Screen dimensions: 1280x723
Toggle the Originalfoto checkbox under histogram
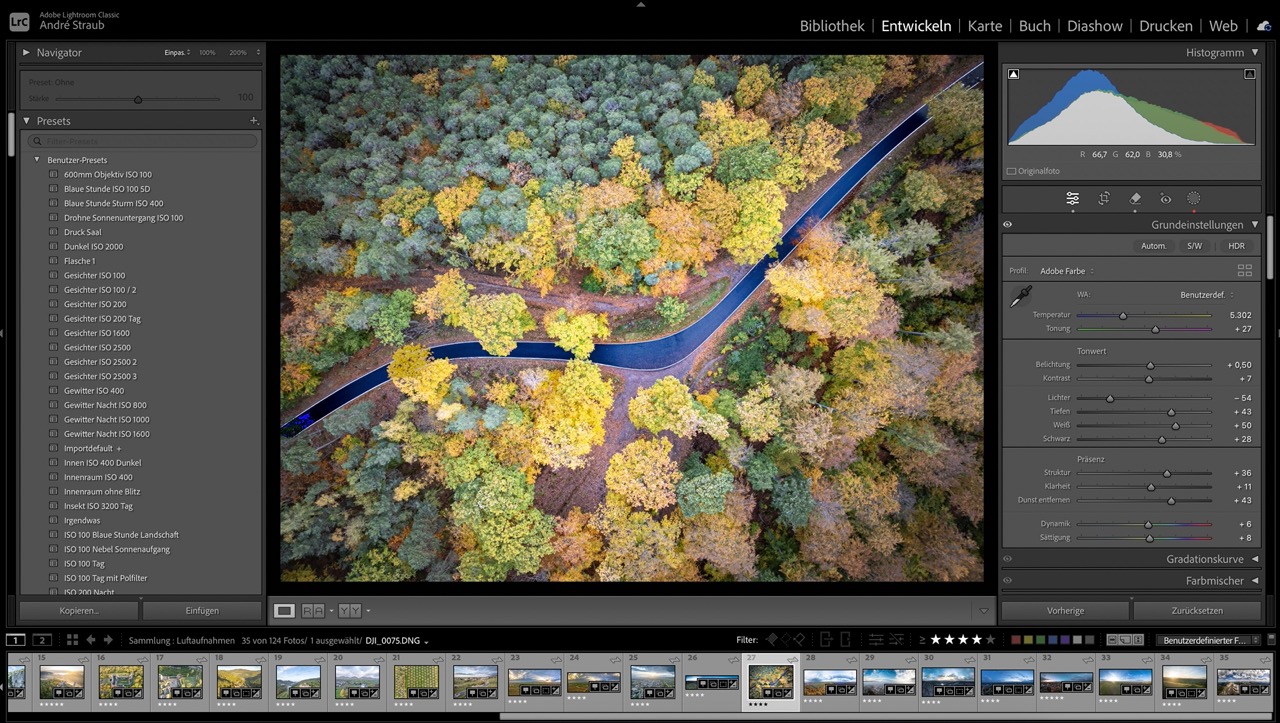[1012, 171]
